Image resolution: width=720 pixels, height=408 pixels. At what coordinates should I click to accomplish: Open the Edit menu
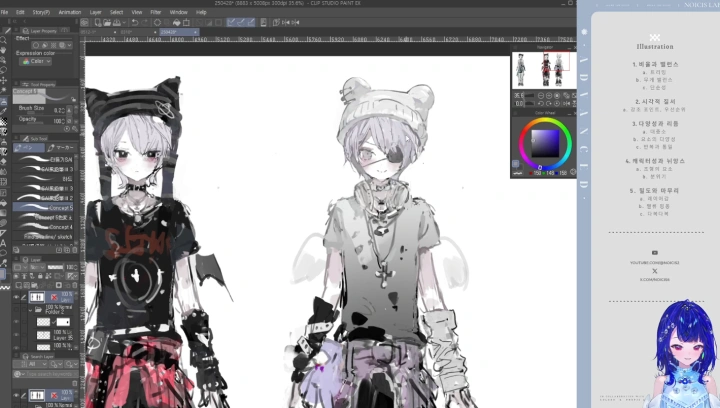(x=20, y=12)
